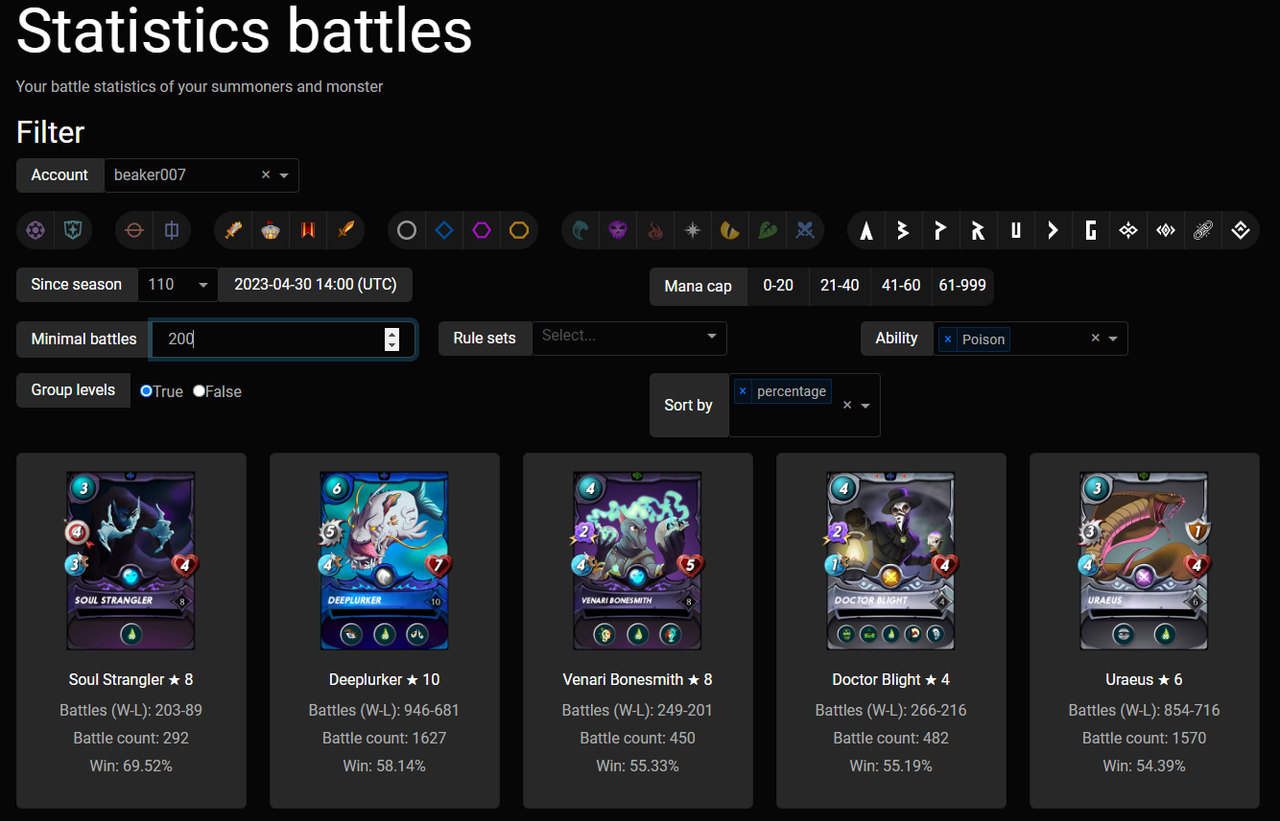
Task: Click the 'Soul Strangler ★ 8' title
Action: [x=131, y=680]
